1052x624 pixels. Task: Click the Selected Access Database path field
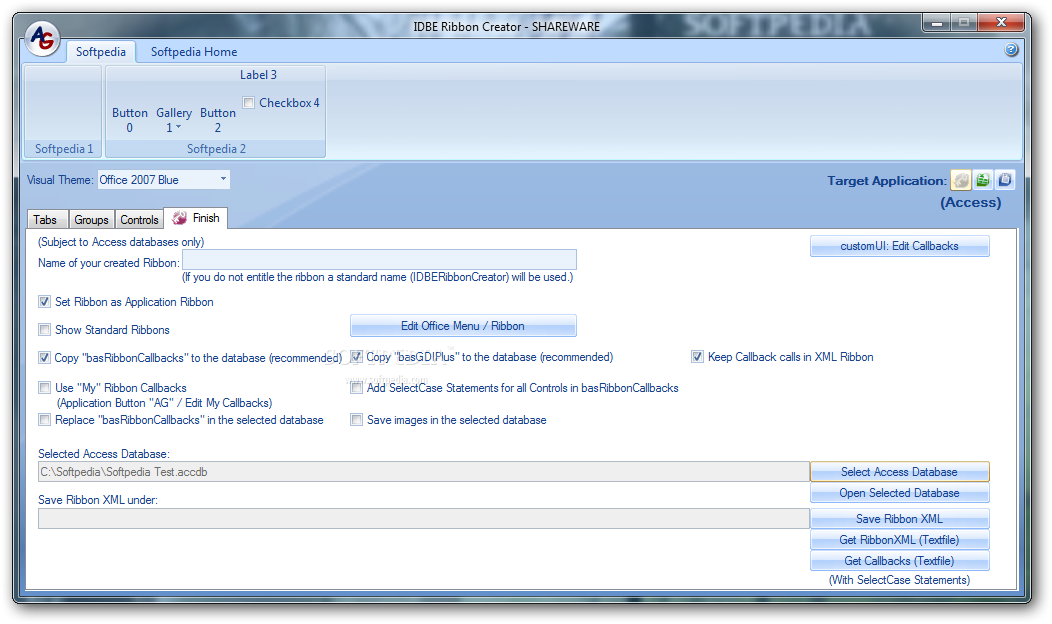423,472
